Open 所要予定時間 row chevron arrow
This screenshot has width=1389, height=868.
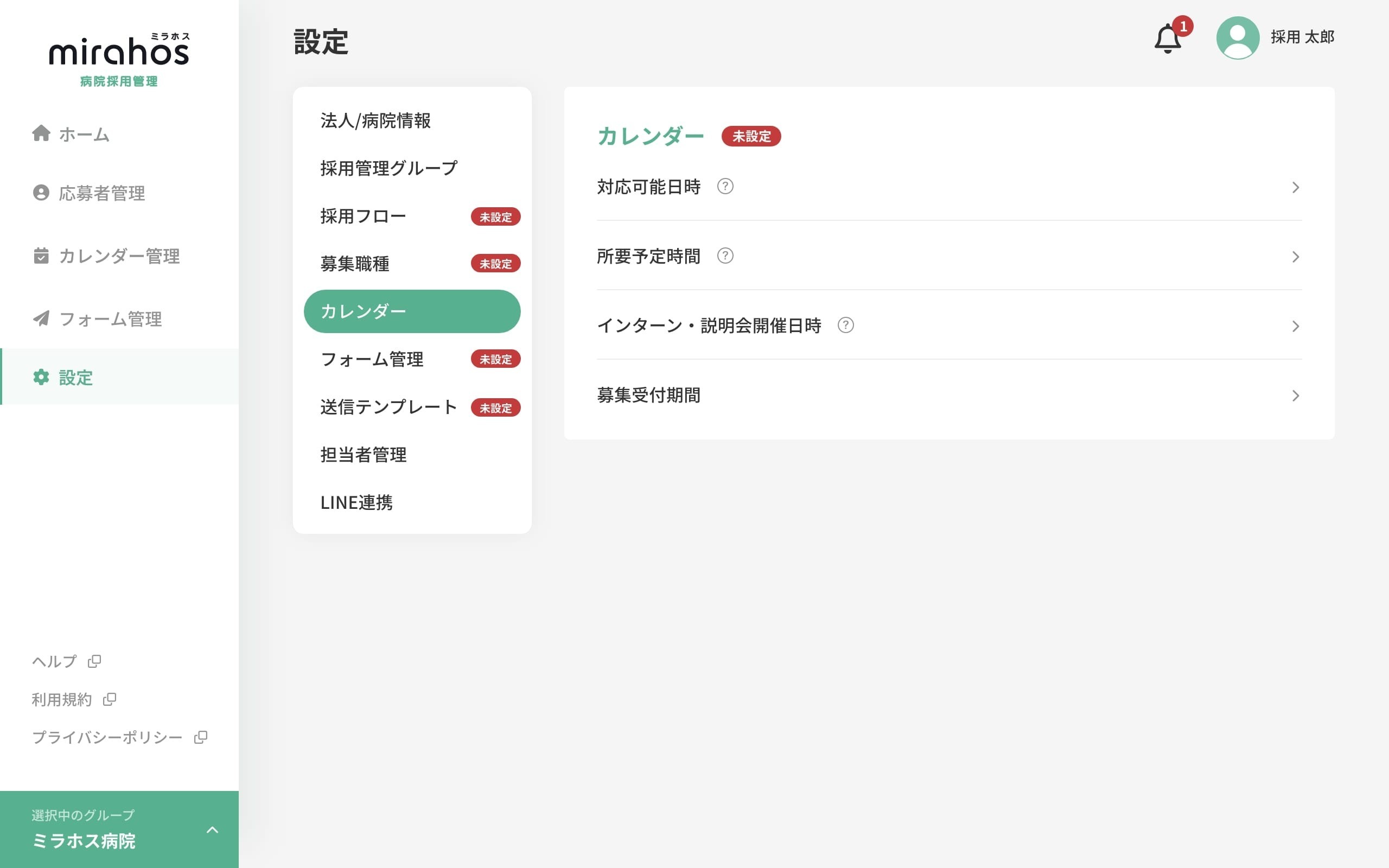click(1295, 257)
